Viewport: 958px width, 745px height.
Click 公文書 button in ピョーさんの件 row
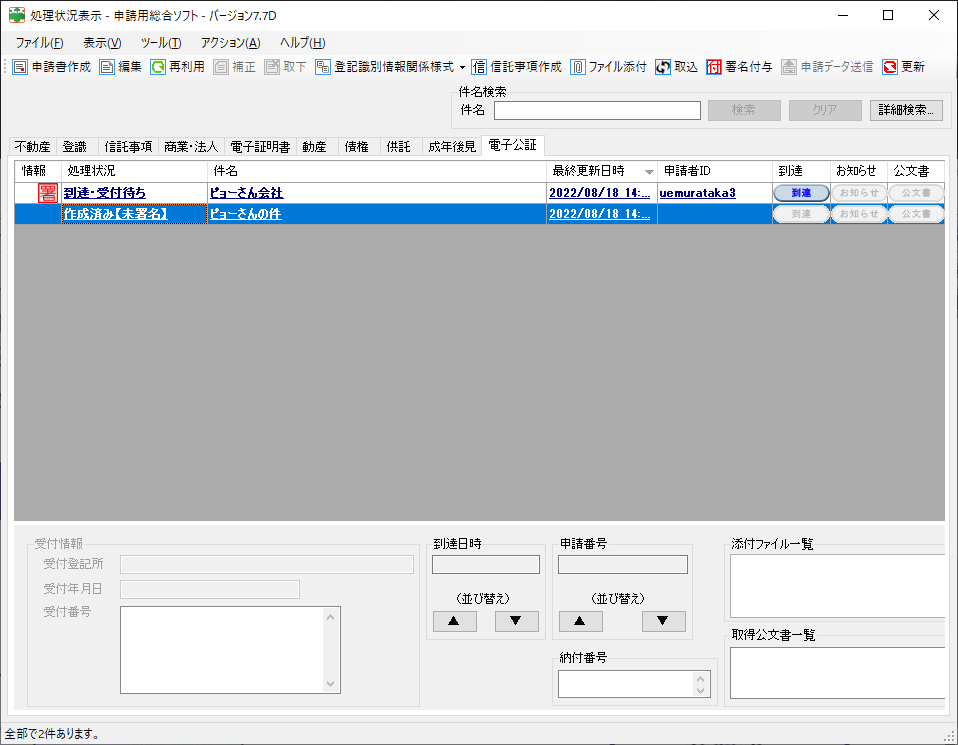coord(916,214)
